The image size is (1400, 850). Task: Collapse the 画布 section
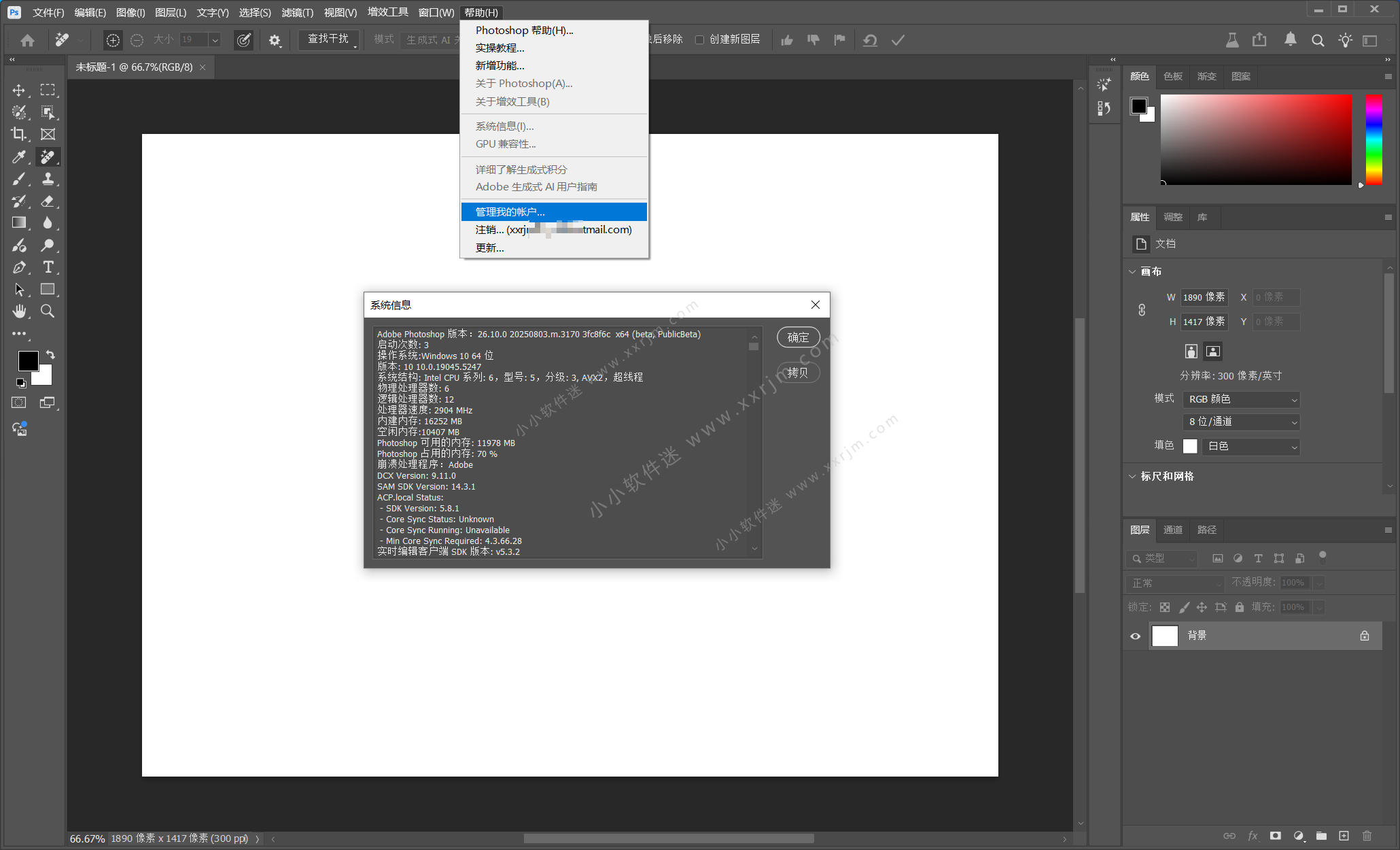pyautogui.click(x=1133, y=272)
